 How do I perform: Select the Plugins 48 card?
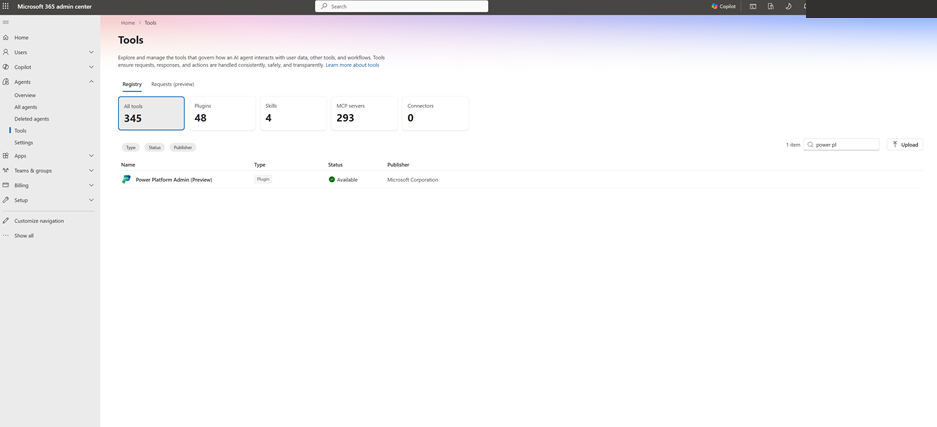click(222, 113)
